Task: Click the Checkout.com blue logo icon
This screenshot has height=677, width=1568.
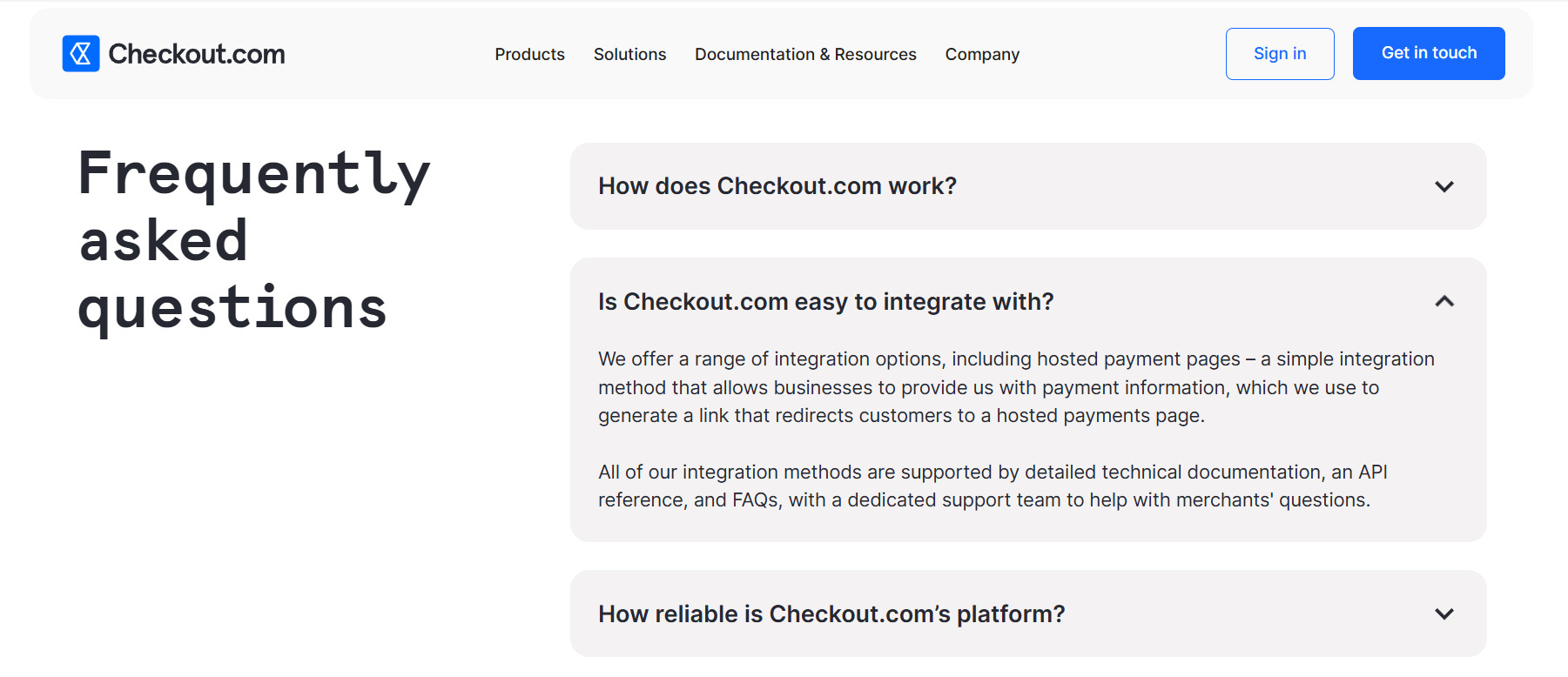Action: pos(81,54)
